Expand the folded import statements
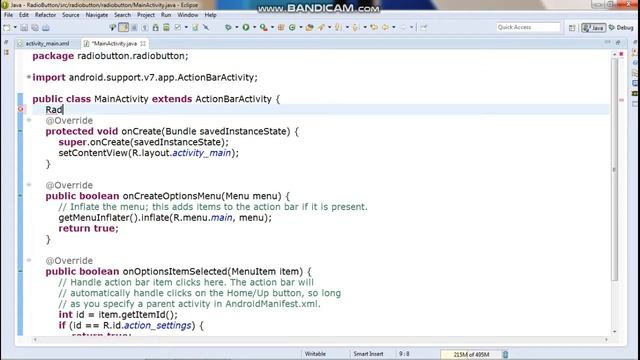The image size is (640, 360). (x=29, y=76)
